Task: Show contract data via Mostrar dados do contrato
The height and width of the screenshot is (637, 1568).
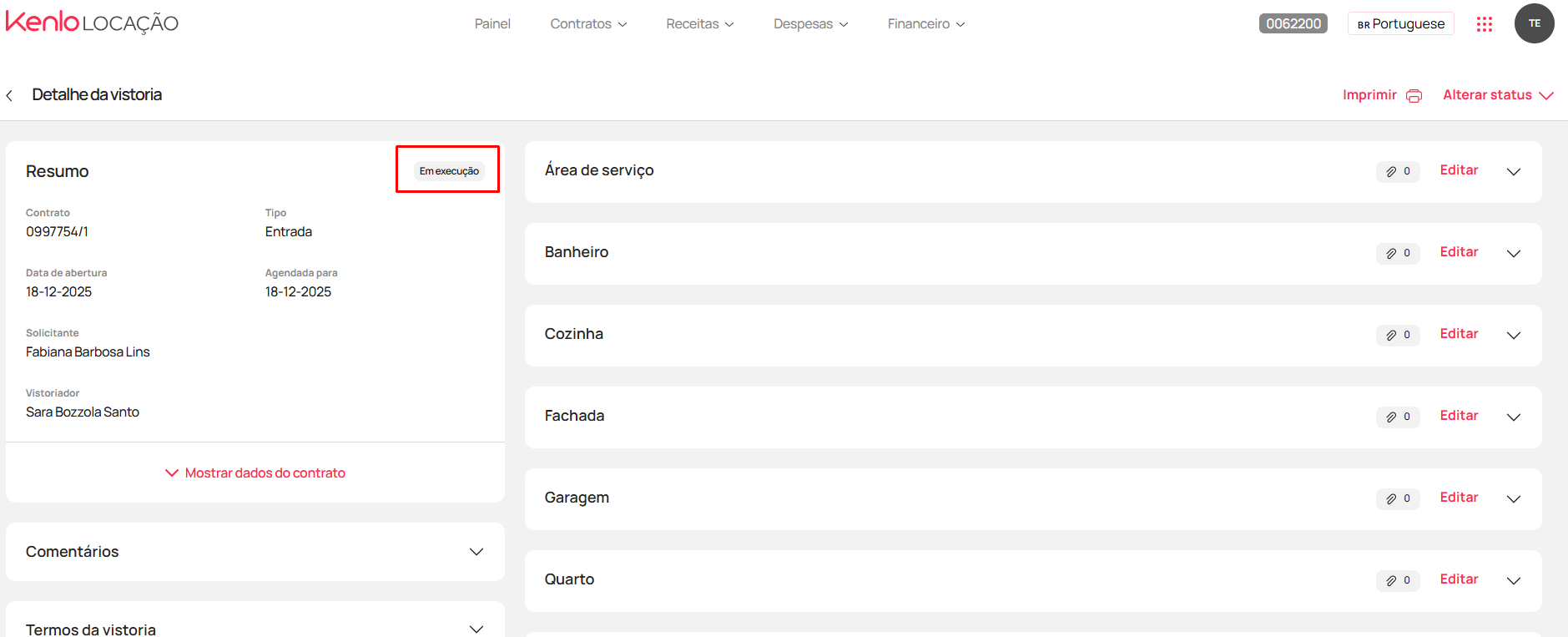Action: 255,473
